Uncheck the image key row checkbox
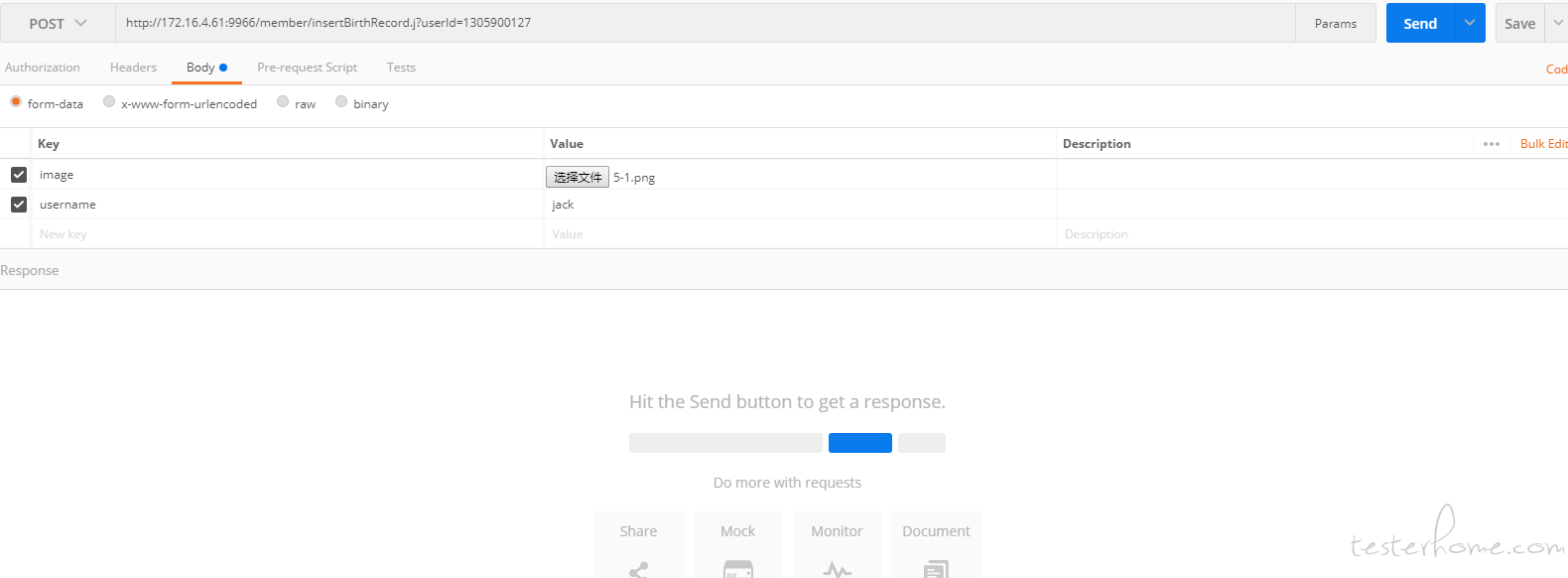Screen dimensions: 1568x578 click(19, 175)
